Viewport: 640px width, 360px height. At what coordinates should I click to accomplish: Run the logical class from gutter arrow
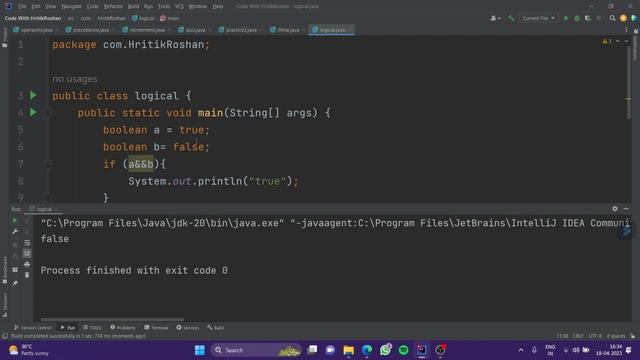click(x=33, y=96)
